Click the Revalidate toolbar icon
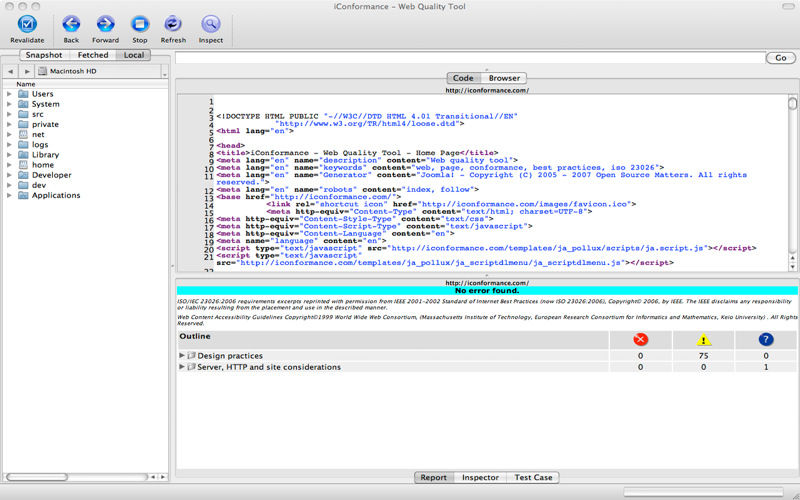This screenshot has height=500, width=800. point(27,24)
